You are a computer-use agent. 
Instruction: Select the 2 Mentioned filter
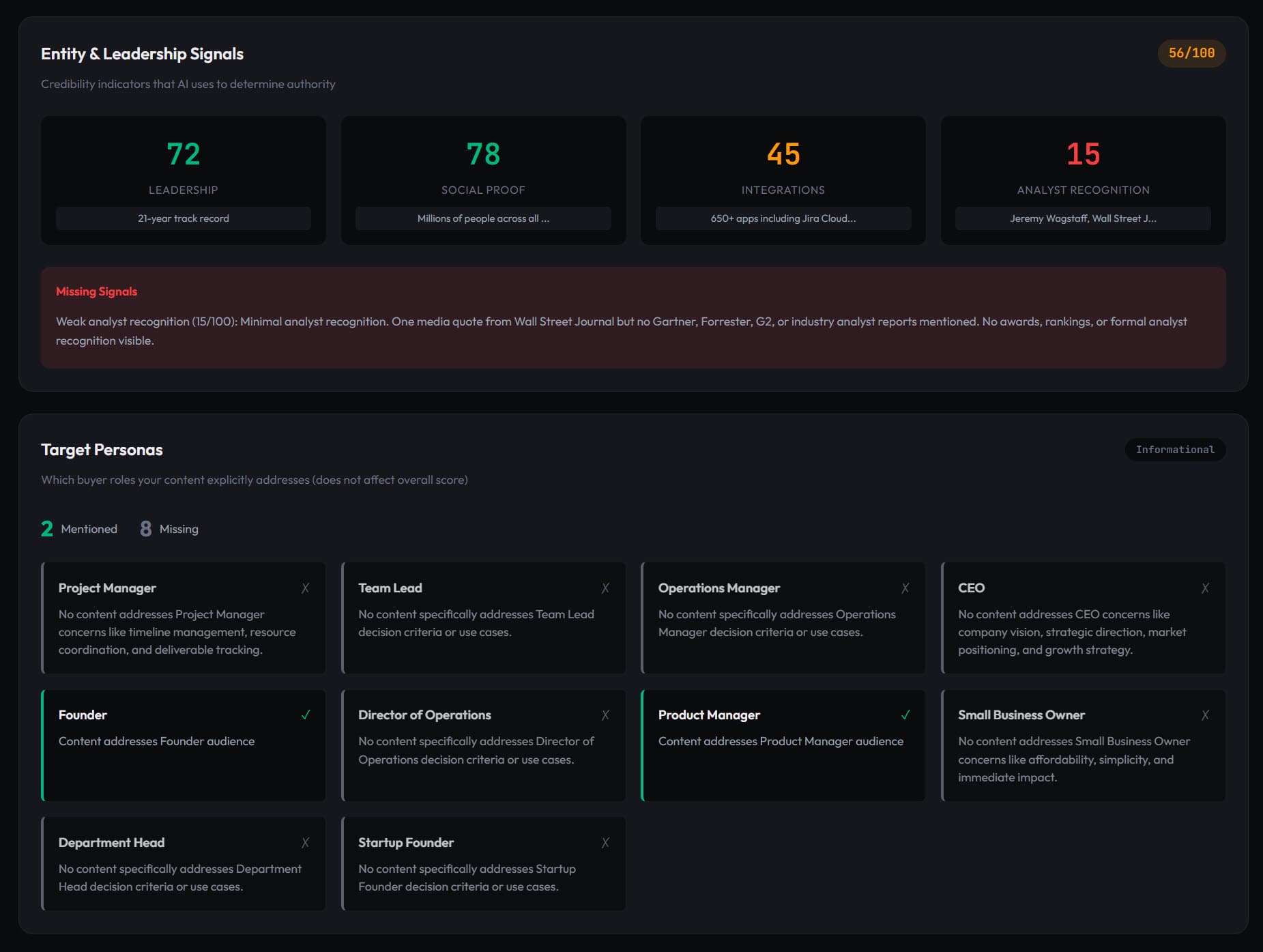click(x=78, y=528)
